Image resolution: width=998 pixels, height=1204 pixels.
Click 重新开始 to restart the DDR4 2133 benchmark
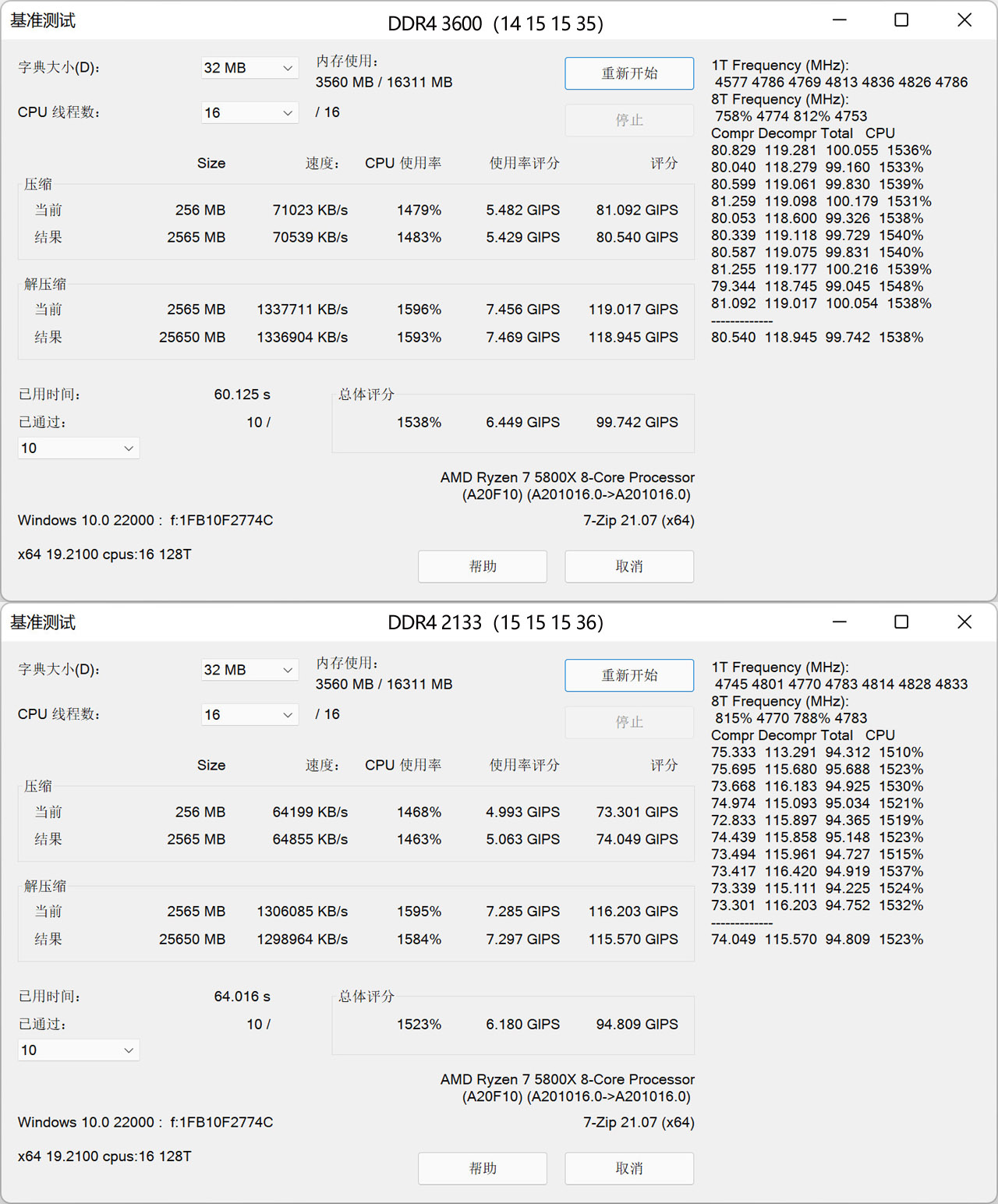click(x=628, y=675)
